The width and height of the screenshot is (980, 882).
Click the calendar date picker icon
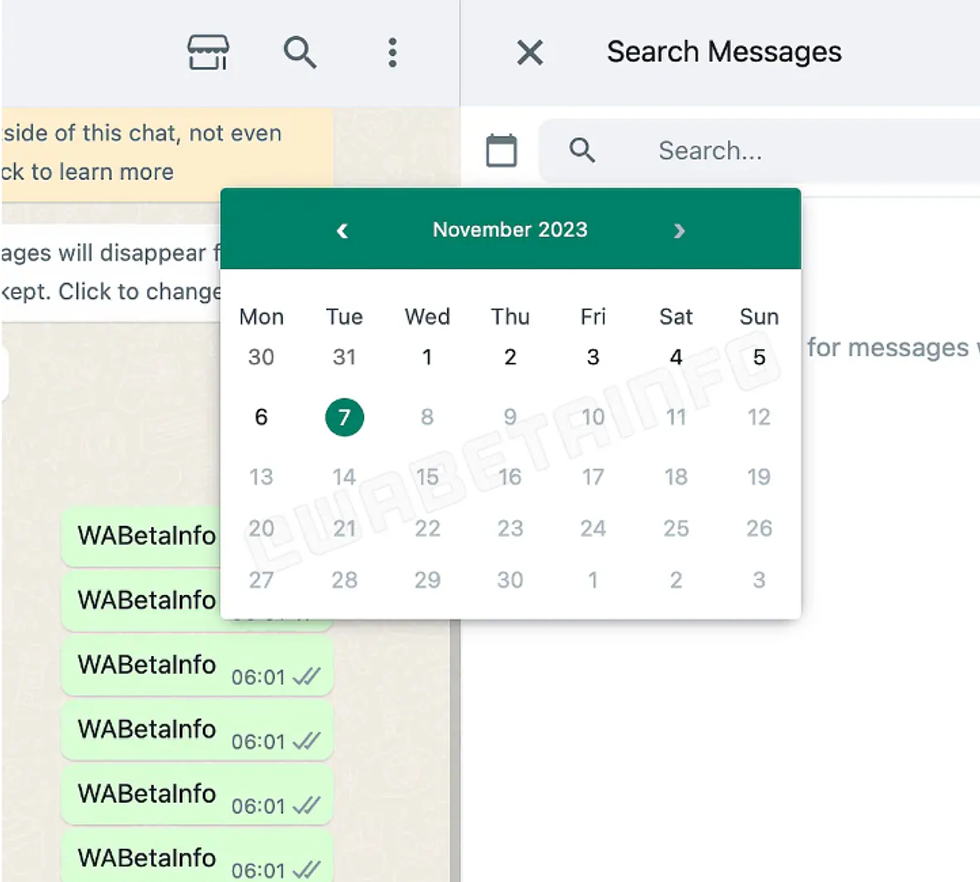point(501,151)
